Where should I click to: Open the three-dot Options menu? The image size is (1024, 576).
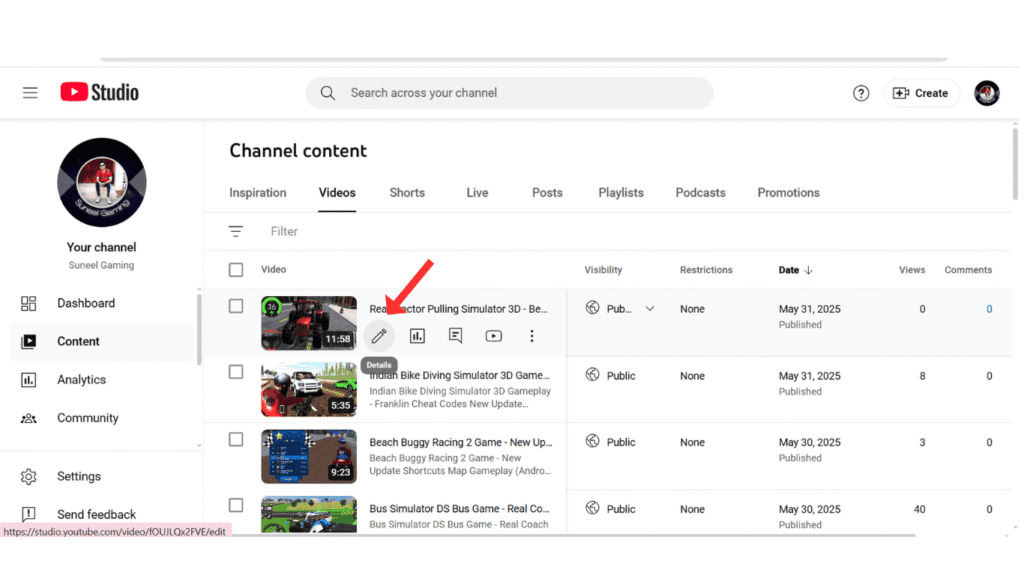tap(532, 336)
